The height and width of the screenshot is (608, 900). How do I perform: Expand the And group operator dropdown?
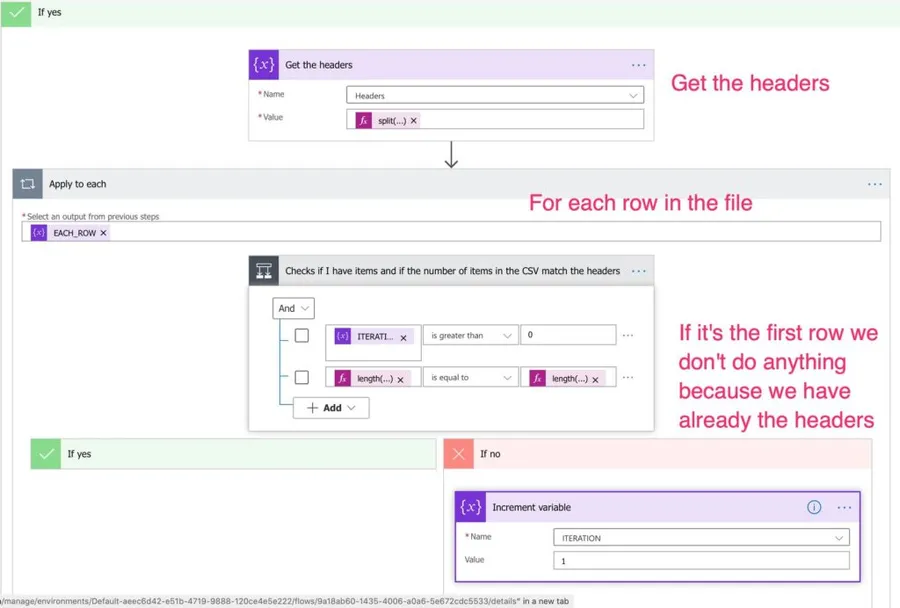click(294, 308)
